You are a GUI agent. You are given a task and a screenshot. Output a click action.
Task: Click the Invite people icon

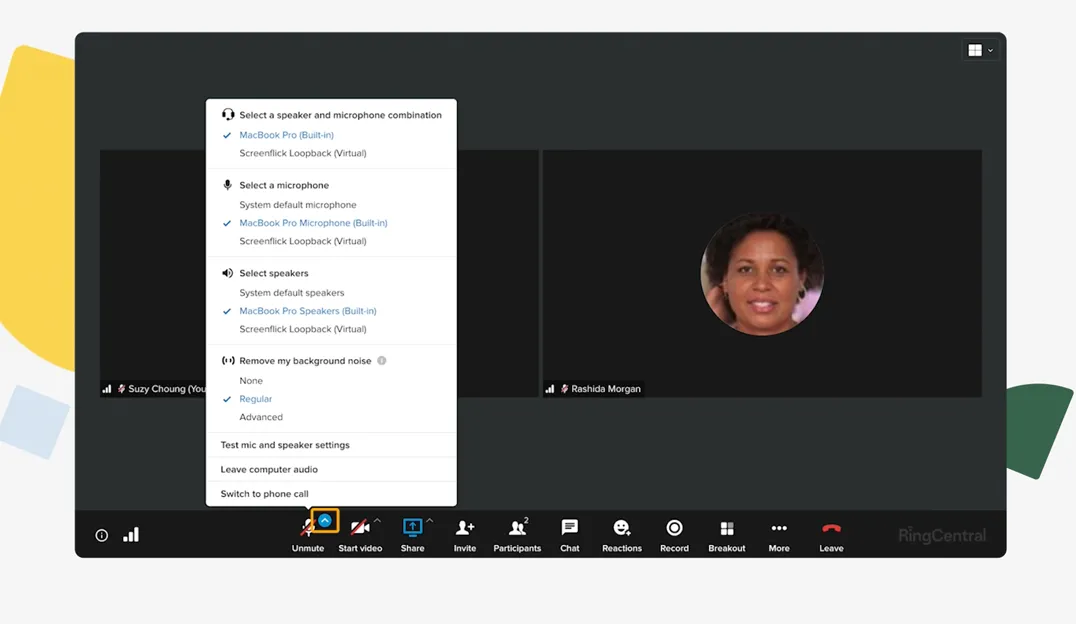point(465,528)
